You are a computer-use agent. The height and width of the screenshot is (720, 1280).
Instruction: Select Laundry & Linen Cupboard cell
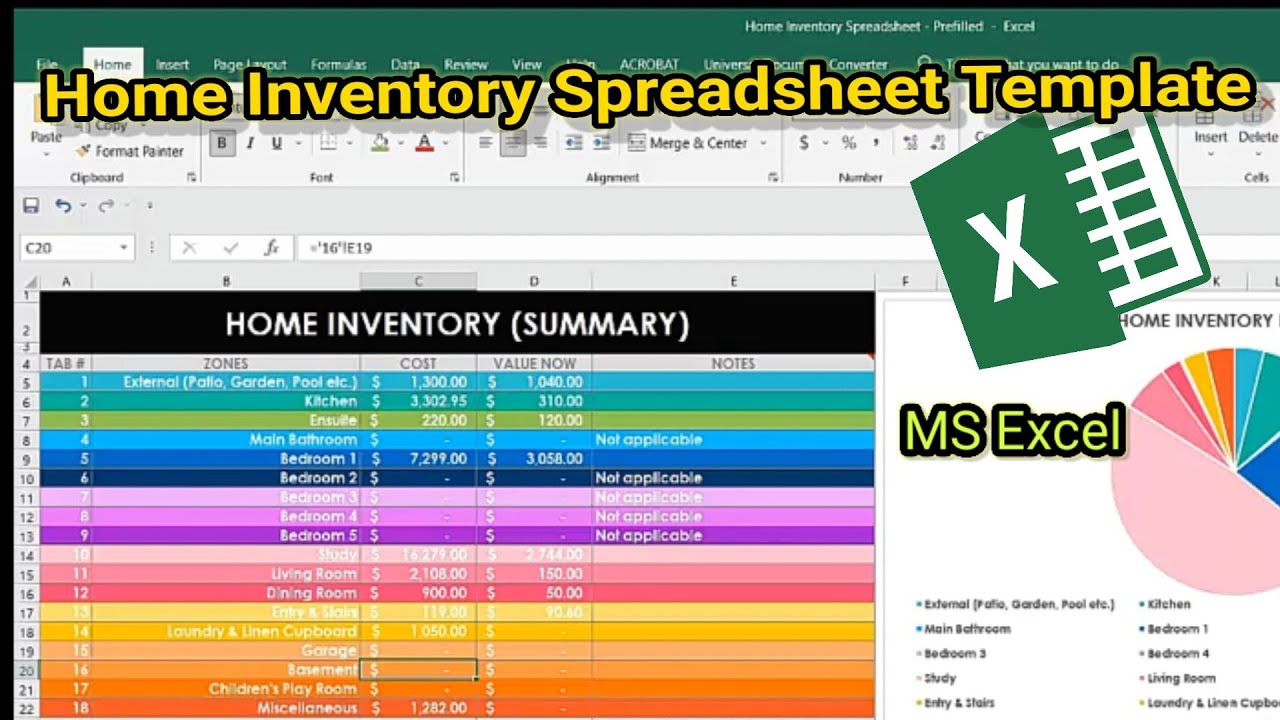pos(226,631)
